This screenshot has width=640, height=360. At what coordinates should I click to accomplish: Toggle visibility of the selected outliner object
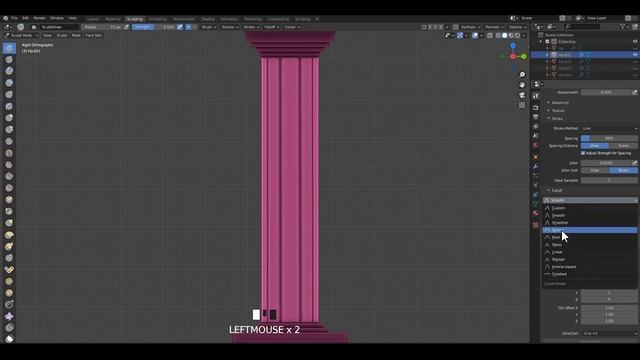click(x=635, y=55)
